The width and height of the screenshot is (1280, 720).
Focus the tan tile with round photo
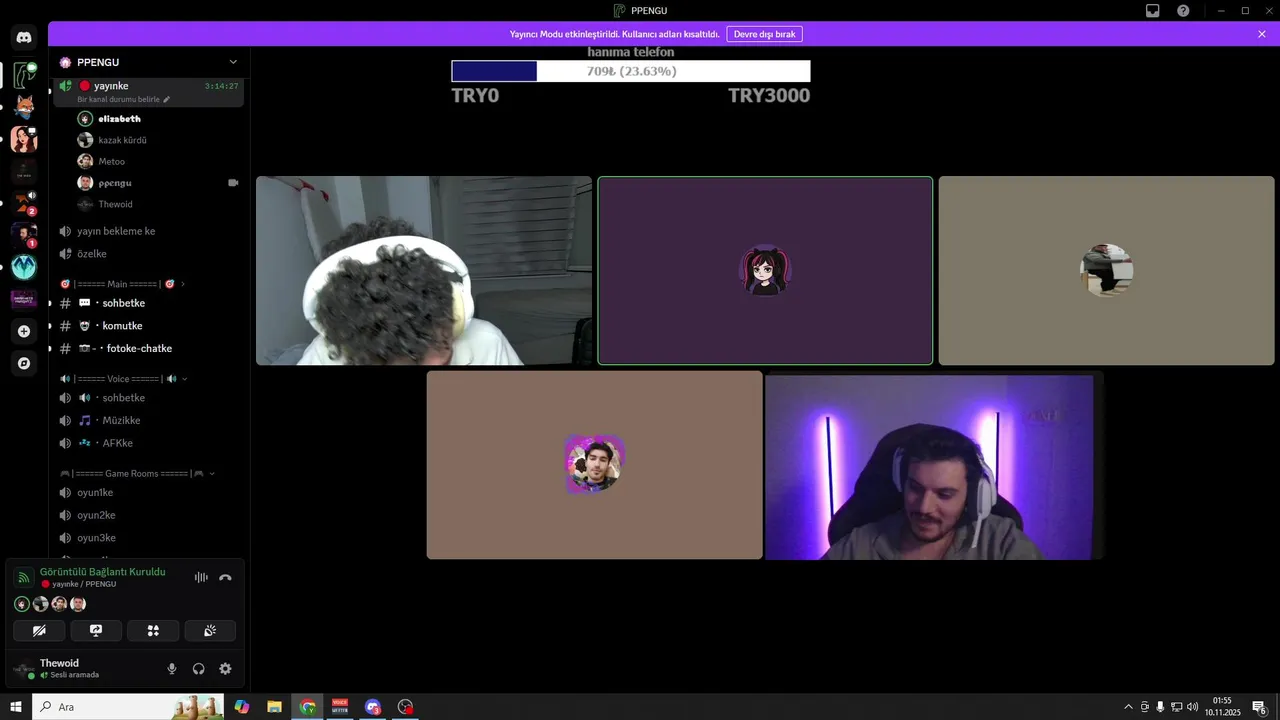(x=1107, y=271)
